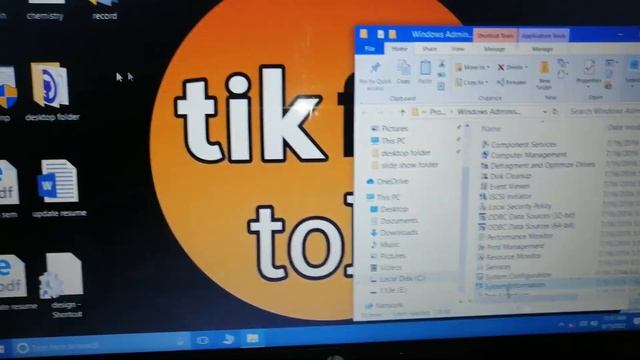640x360 pixels.
Task: Select Downloads in navigation pane
Action: click(394, 233)
